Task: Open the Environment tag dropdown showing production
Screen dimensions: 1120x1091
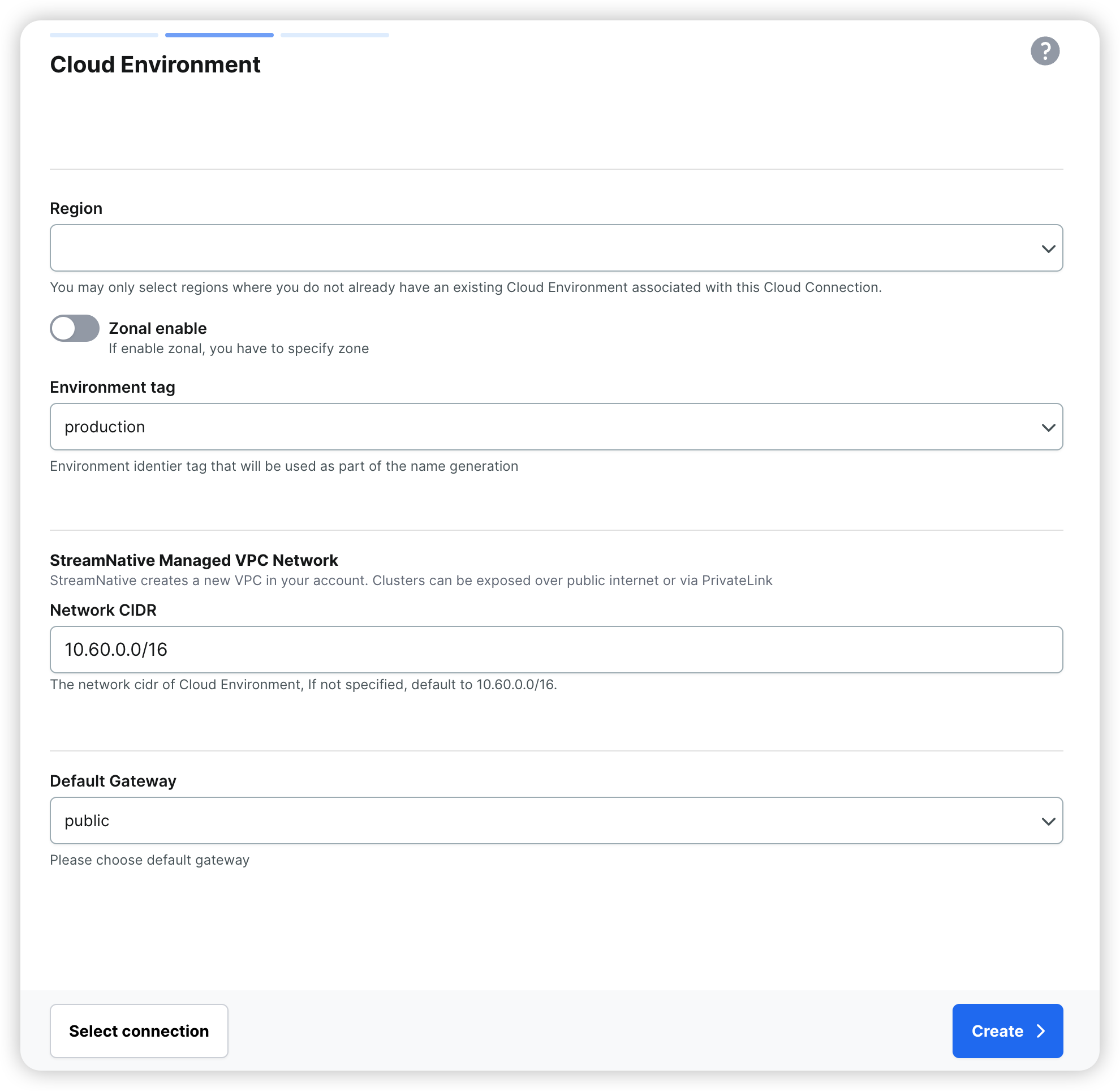Action: pos(555,427)
